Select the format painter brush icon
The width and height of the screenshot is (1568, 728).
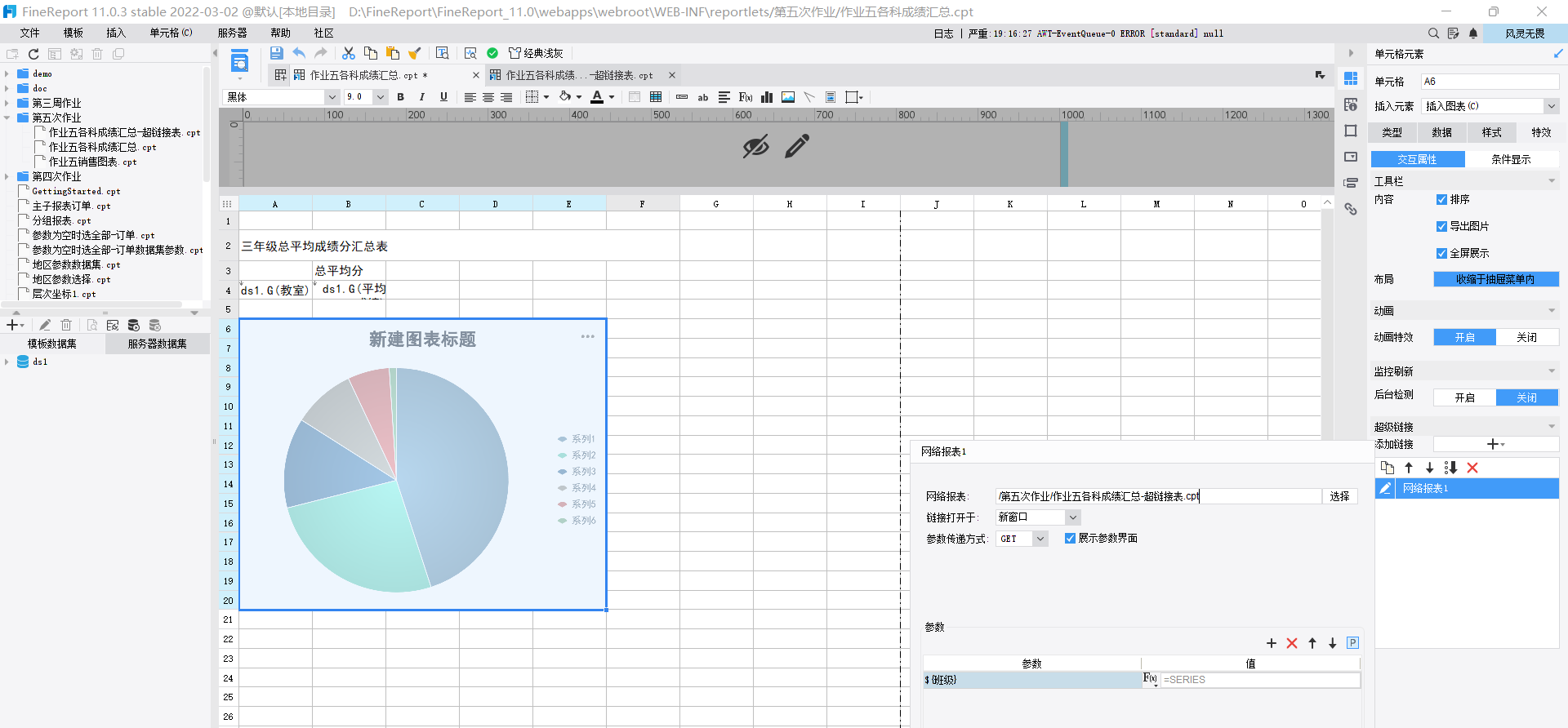(x=415, y=53)
